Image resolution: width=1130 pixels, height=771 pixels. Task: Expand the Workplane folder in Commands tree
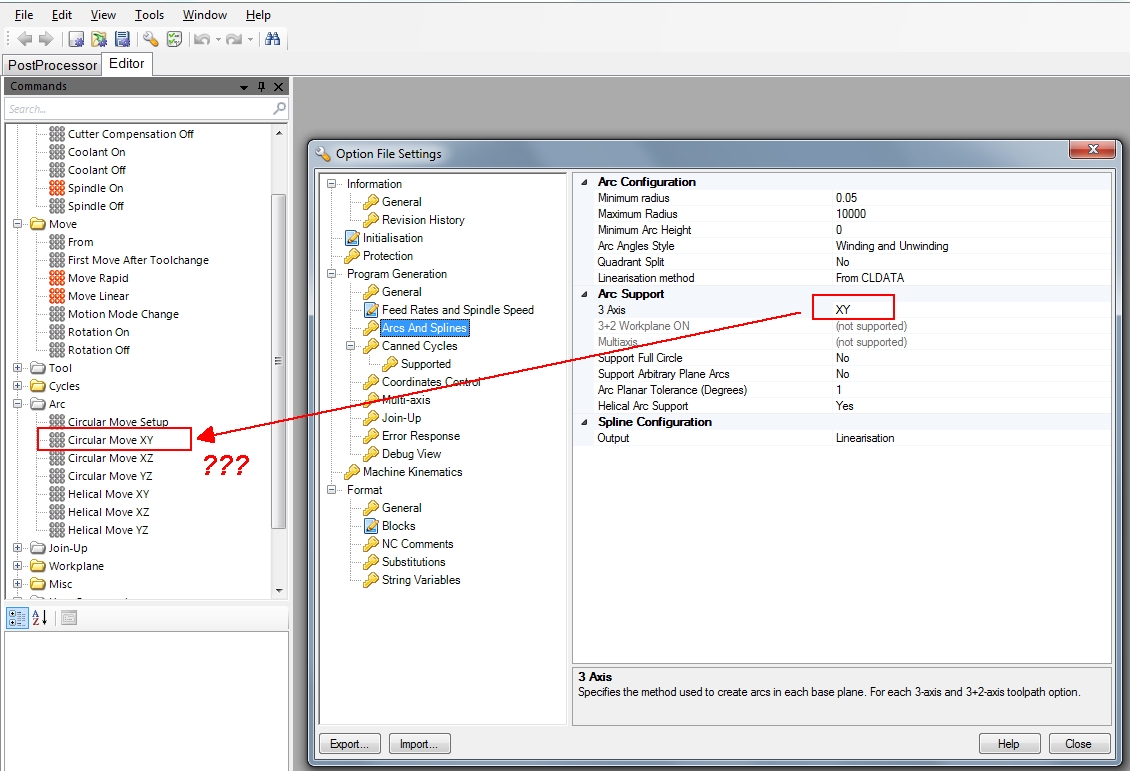click(17, 566)
